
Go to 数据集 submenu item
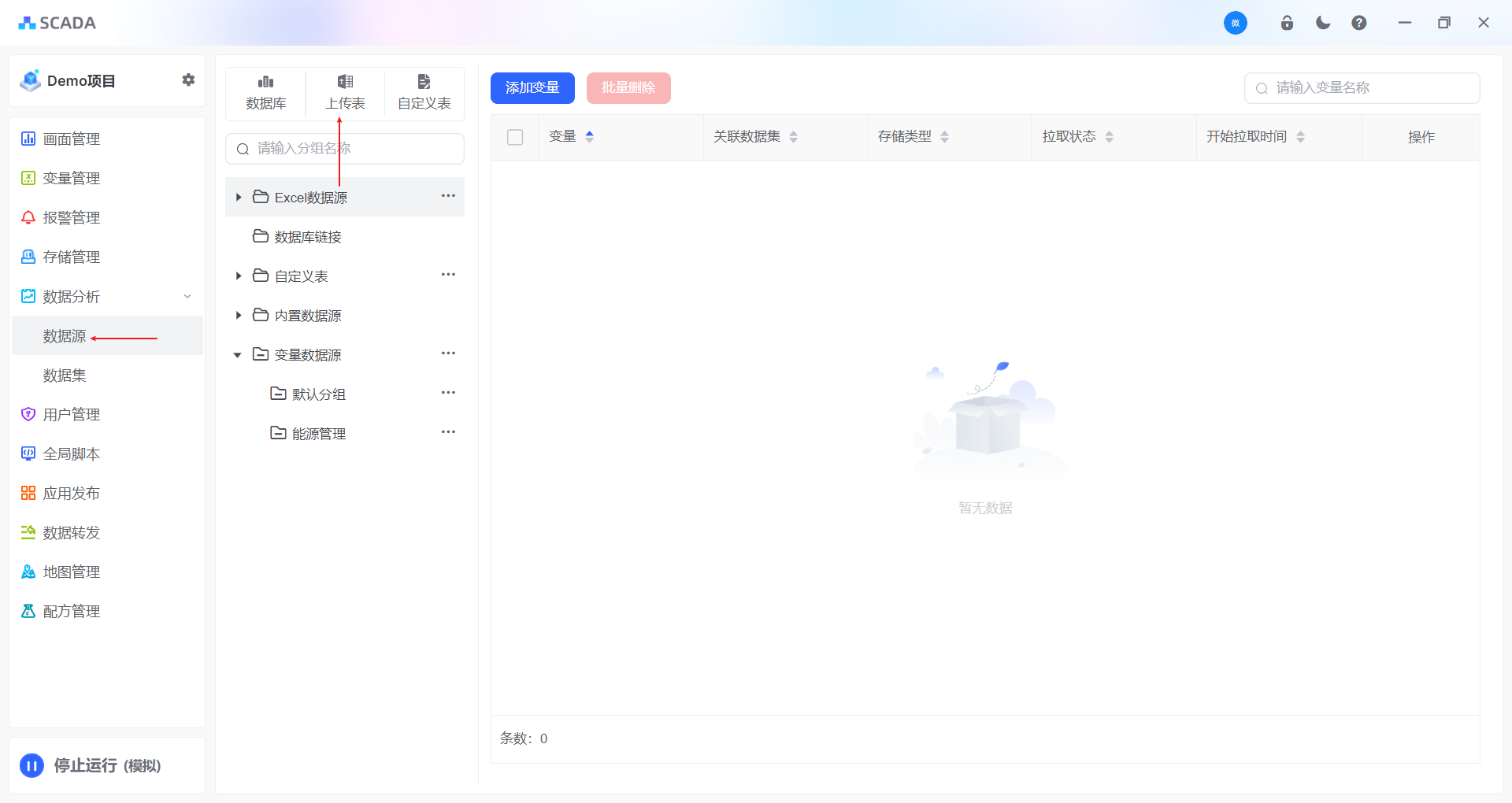tap(65, 376)
